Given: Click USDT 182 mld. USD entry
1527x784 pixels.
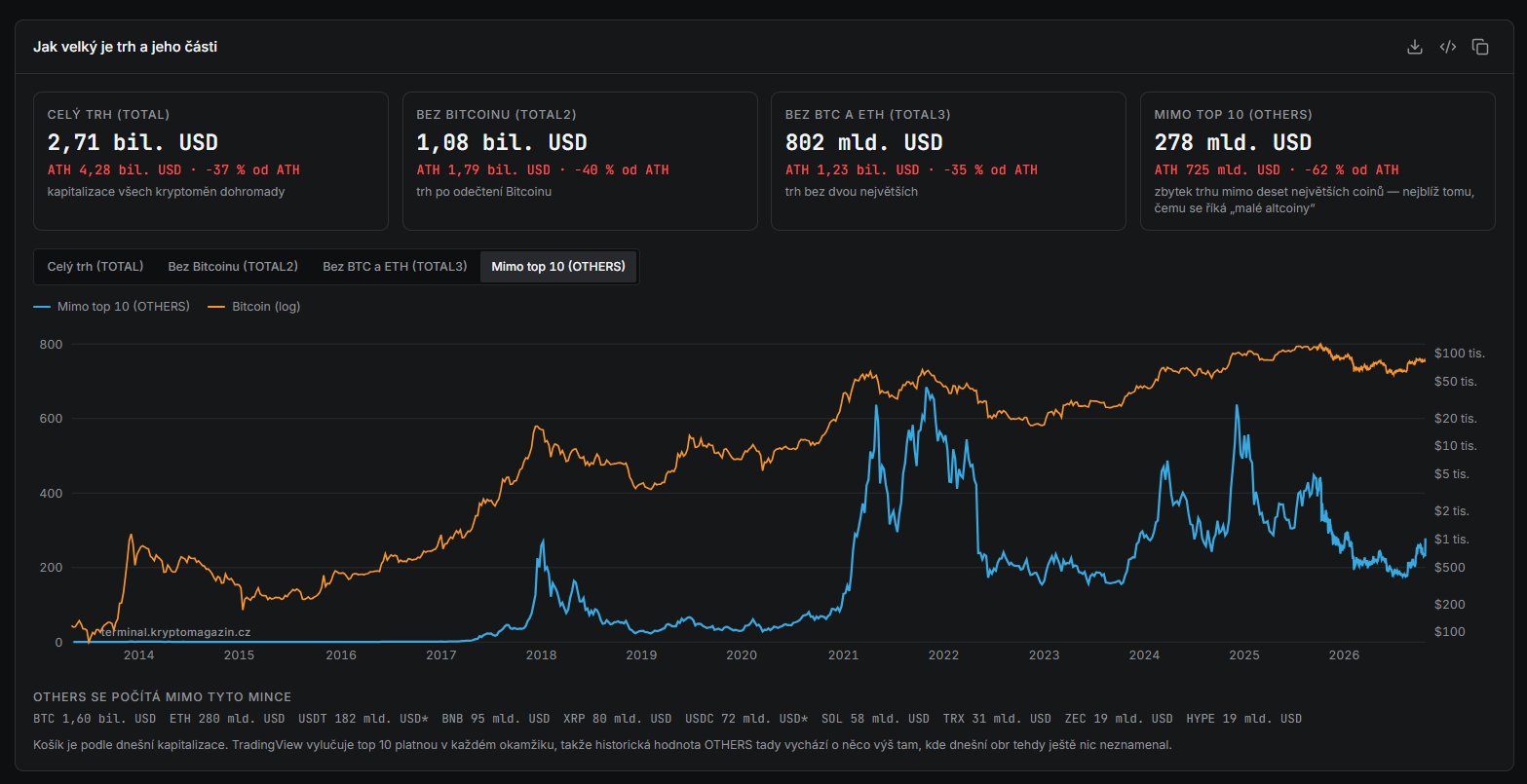Looking at the screenshot, I should (363, 719).
